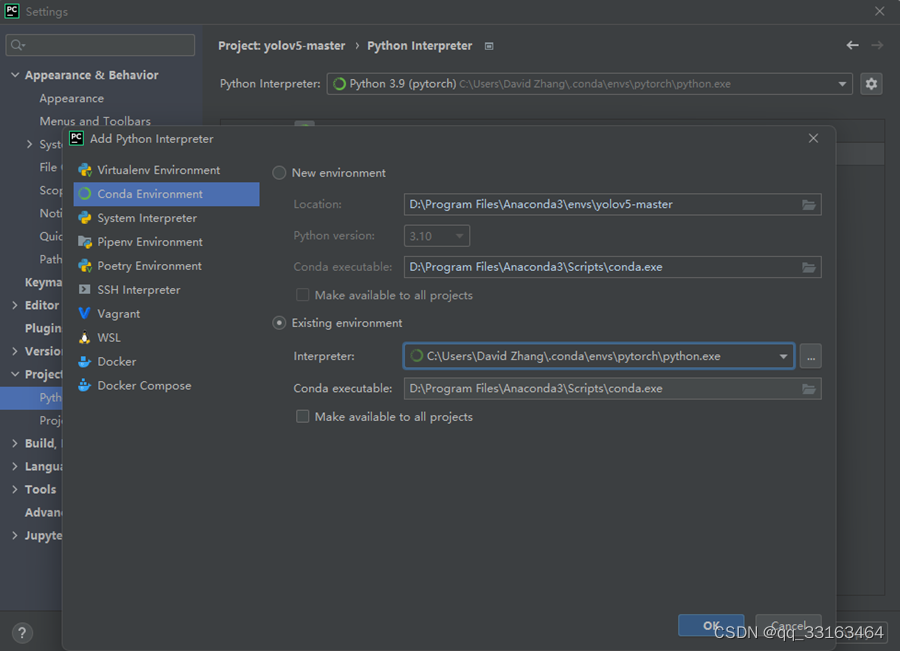Open help with the question mark button
Viewport: 900px width, 651px height.
pos(22,633)
